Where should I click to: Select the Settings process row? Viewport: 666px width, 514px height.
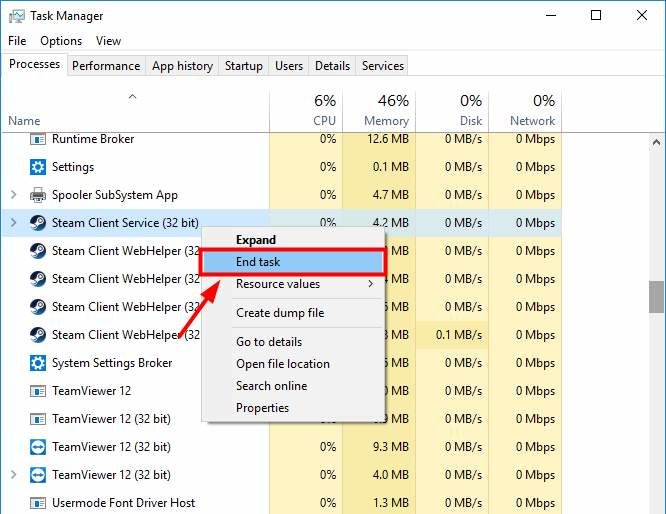[281, 167]
